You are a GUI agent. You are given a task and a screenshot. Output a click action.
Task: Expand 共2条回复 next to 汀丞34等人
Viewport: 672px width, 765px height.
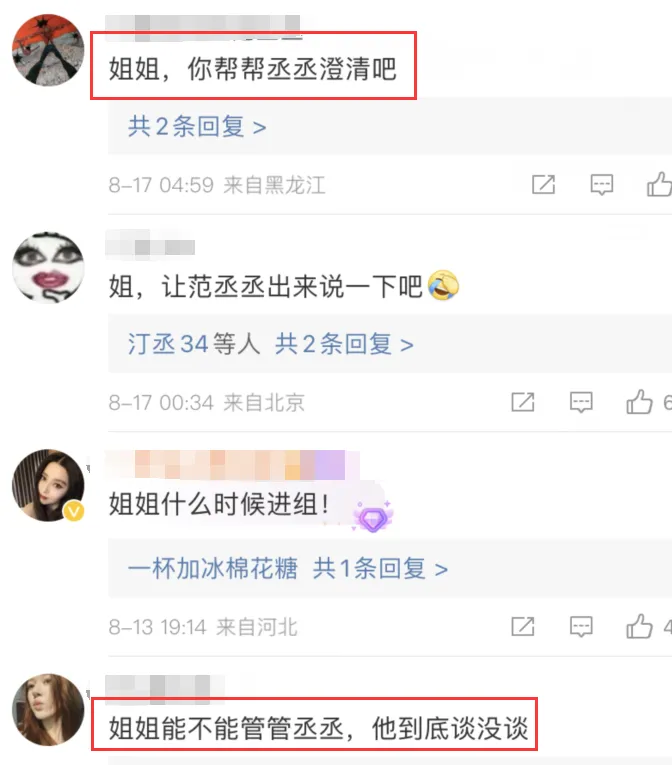[x=344, y=344]
